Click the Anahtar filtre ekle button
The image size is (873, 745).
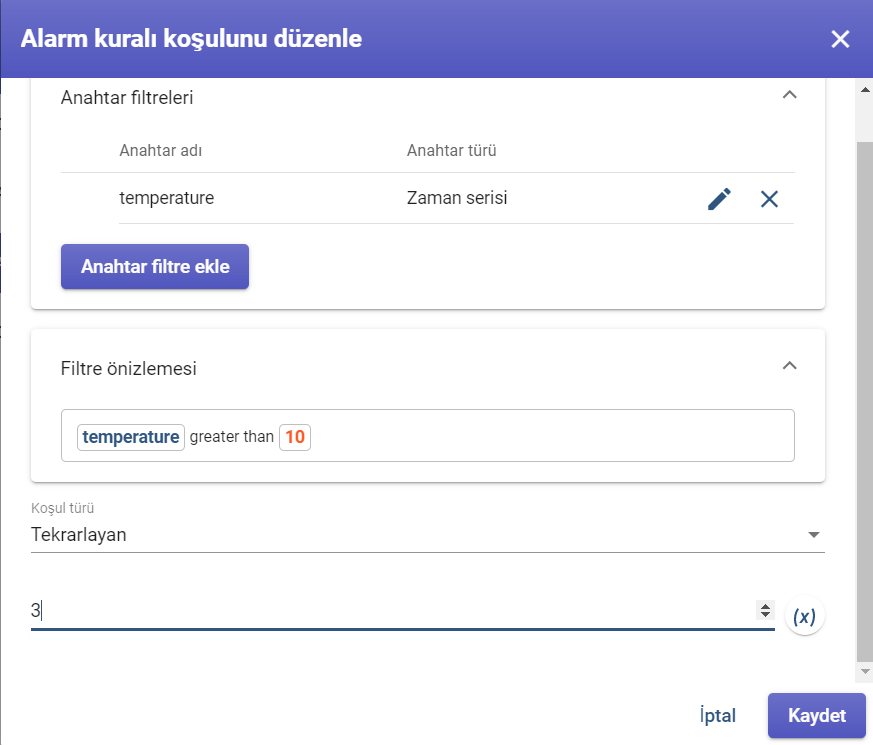coord(155,266)
